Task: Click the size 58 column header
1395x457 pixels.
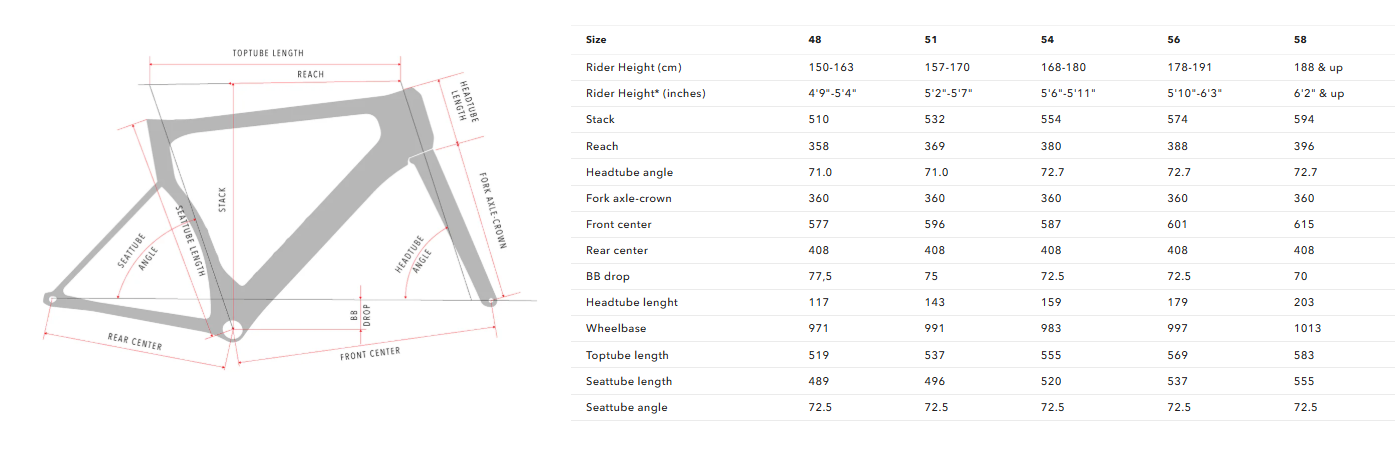Action: (x=1300, y=40)
